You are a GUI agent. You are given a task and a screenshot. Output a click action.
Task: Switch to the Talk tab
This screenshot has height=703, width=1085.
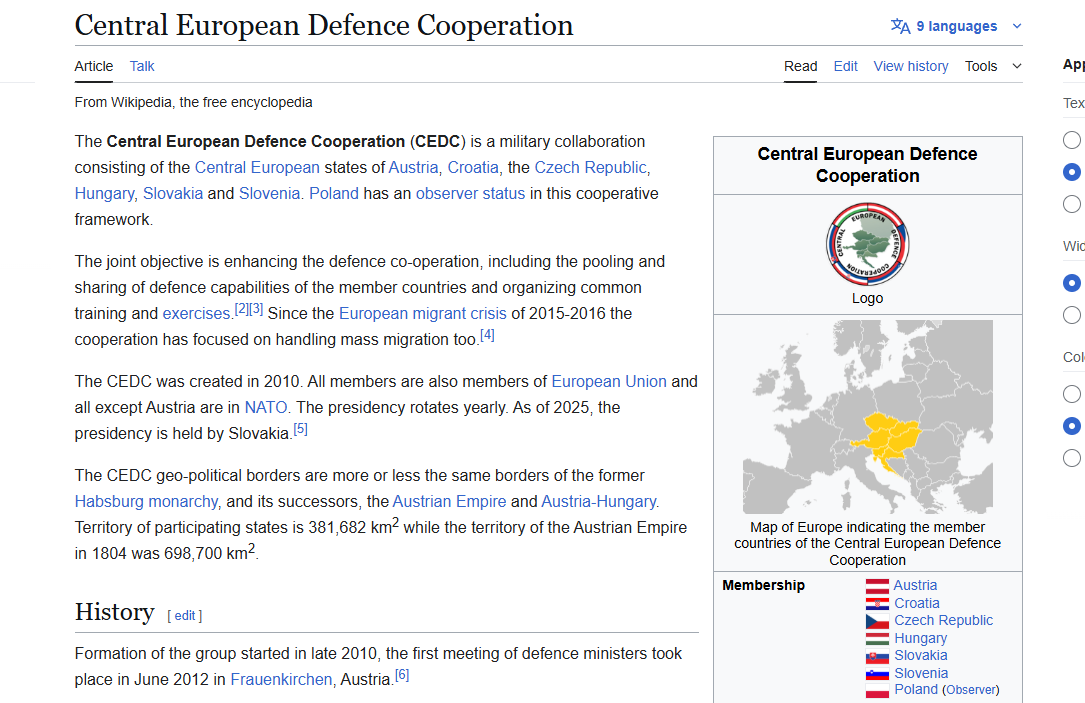(x=142, y=66)
